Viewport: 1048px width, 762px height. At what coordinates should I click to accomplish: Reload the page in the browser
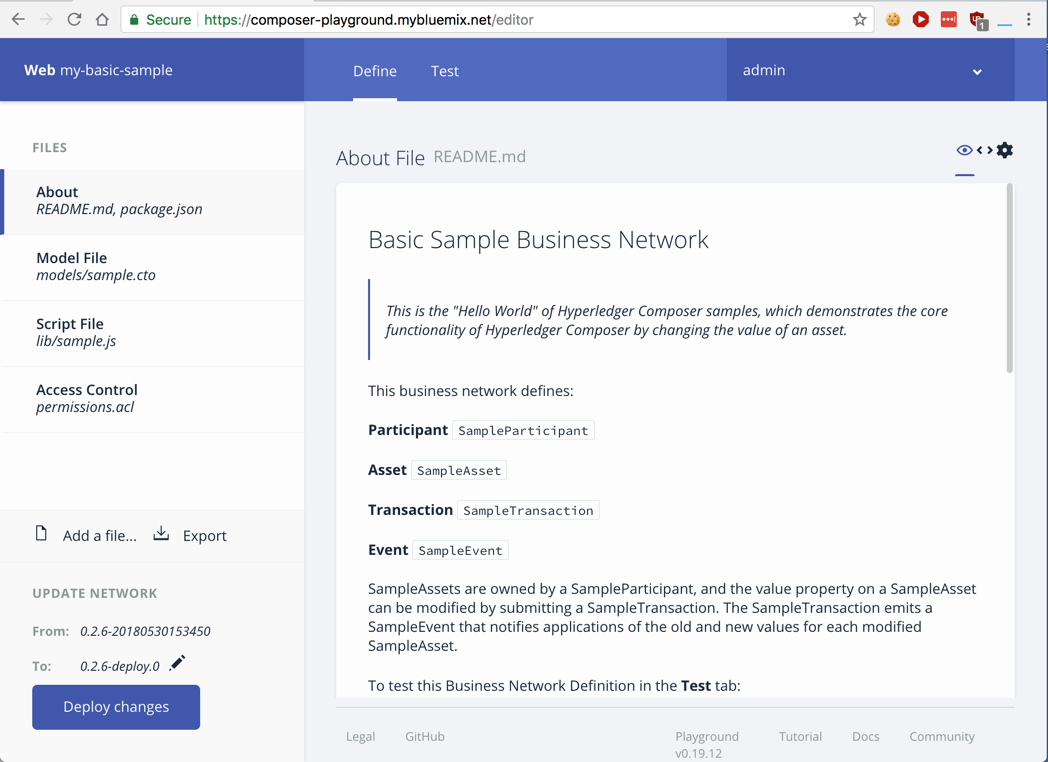(74, 19)
